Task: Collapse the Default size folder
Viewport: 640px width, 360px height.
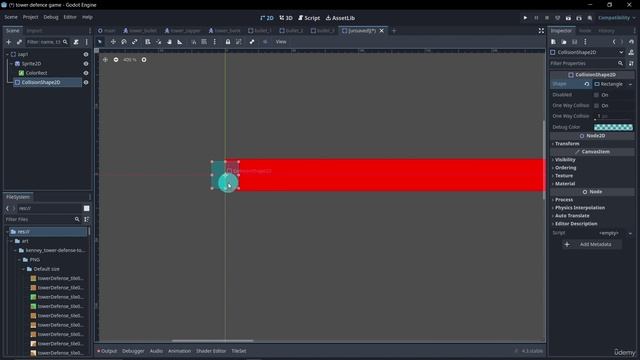Action: pyautogui.click(x=24, y=269)
